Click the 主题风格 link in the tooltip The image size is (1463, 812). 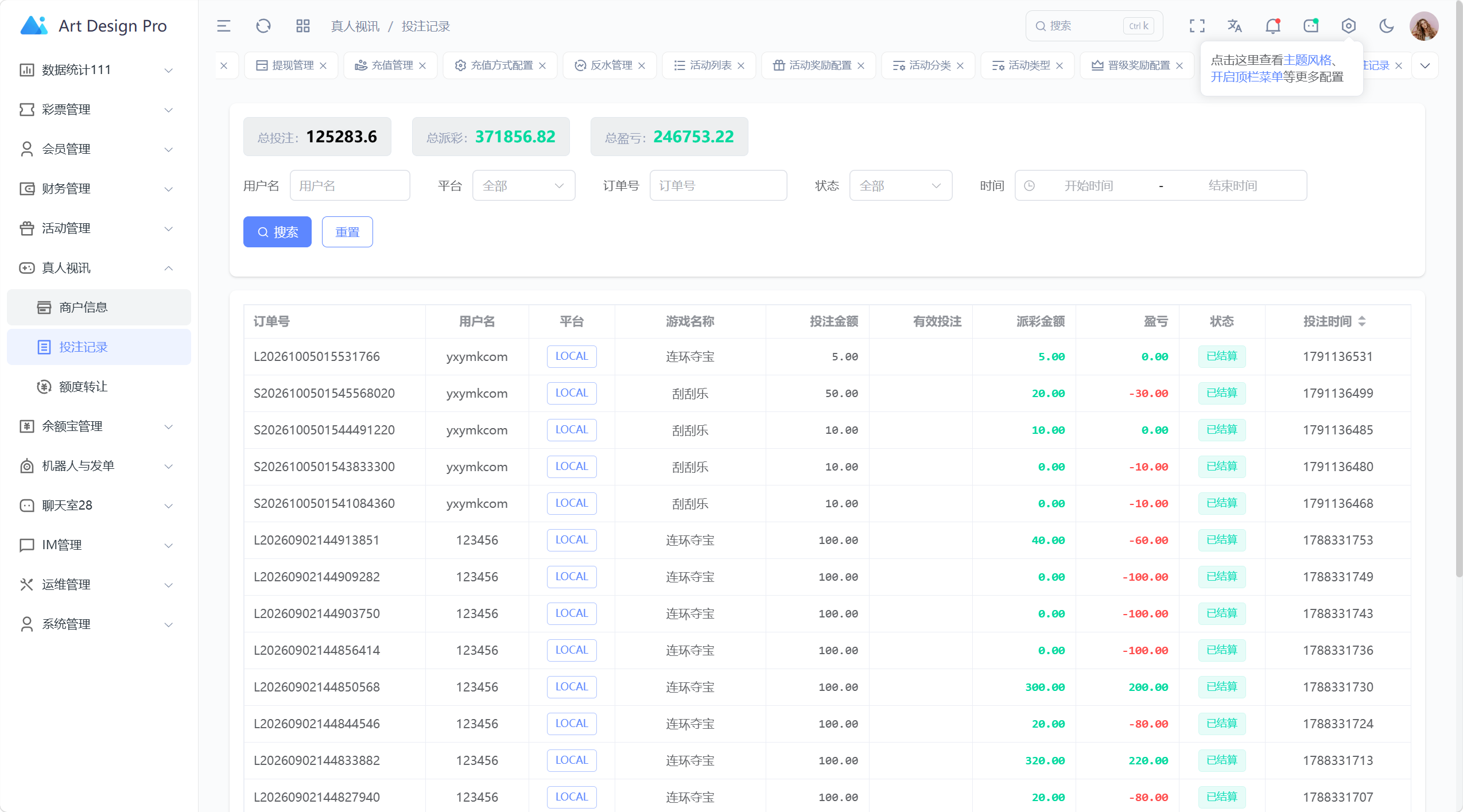(x=1307, y=60)
